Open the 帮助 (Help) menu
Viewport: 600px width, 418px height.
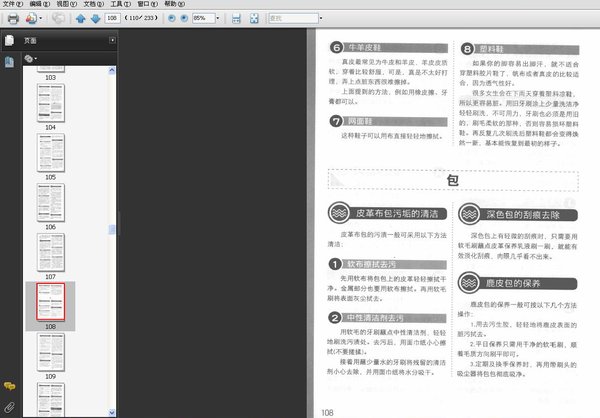point(171,5)
